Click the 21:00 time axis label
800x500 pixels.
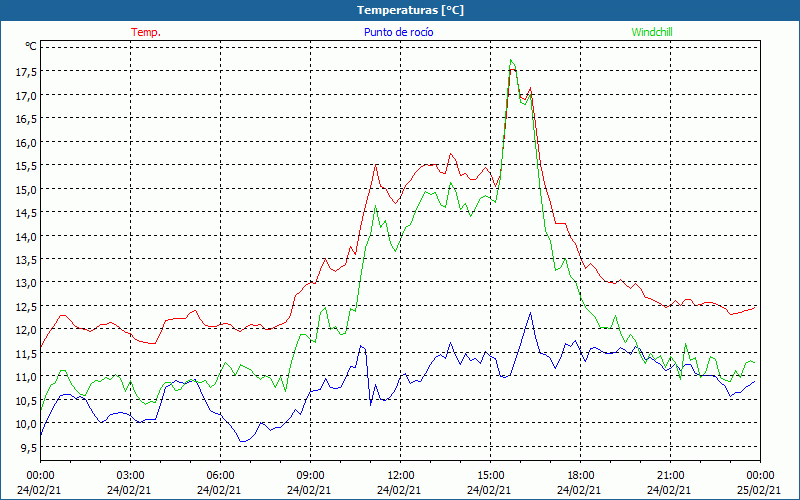tap(670, 476)
